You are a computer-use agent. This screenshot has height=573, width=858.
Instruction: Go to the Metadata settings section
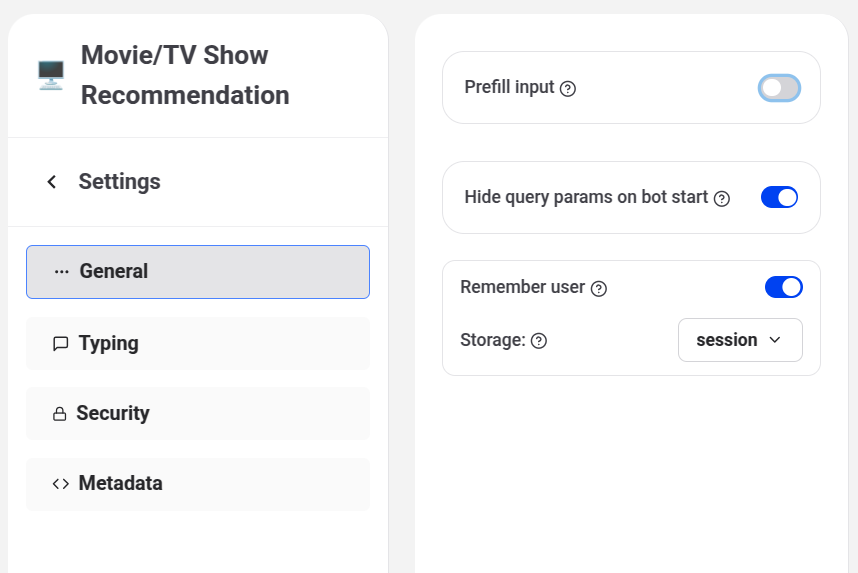pyautogui.click(x=198, y=484)
